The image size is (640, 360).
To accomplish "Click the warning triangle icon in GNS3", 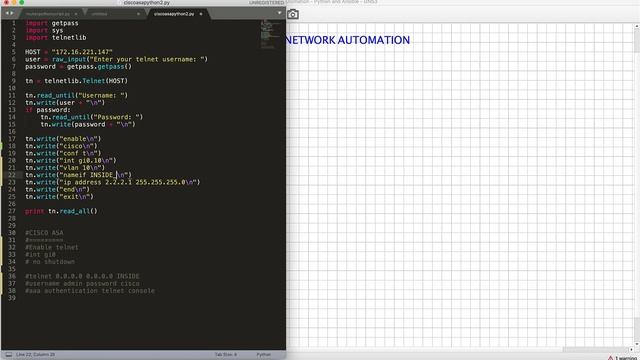I will 610,358.
